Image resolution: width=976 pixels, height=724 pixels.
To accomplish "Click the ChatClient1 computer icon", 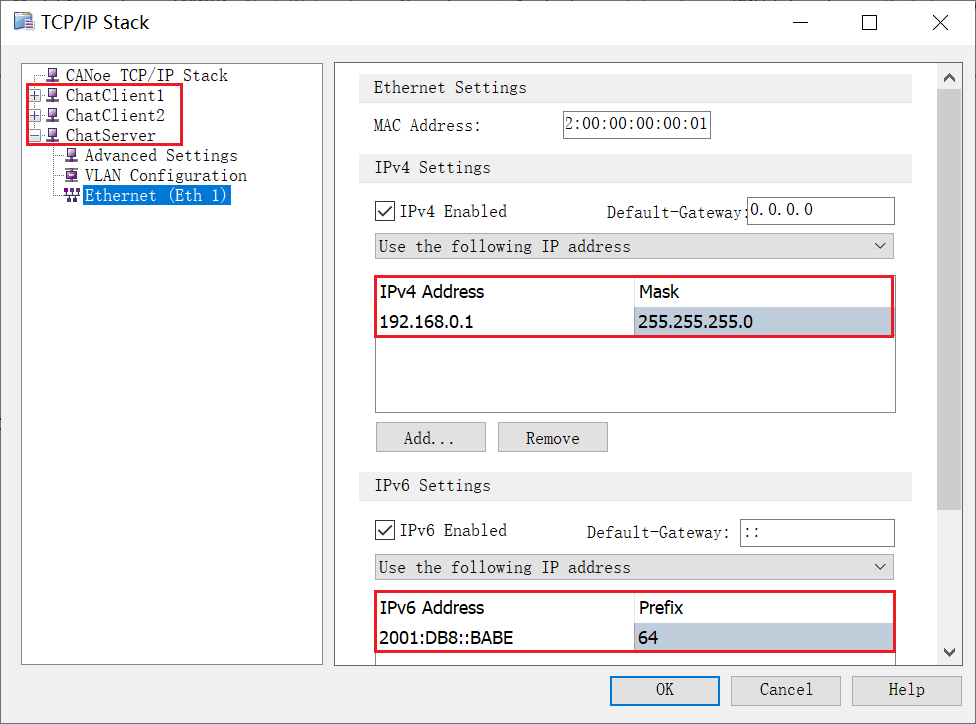I will click(50, 95).
